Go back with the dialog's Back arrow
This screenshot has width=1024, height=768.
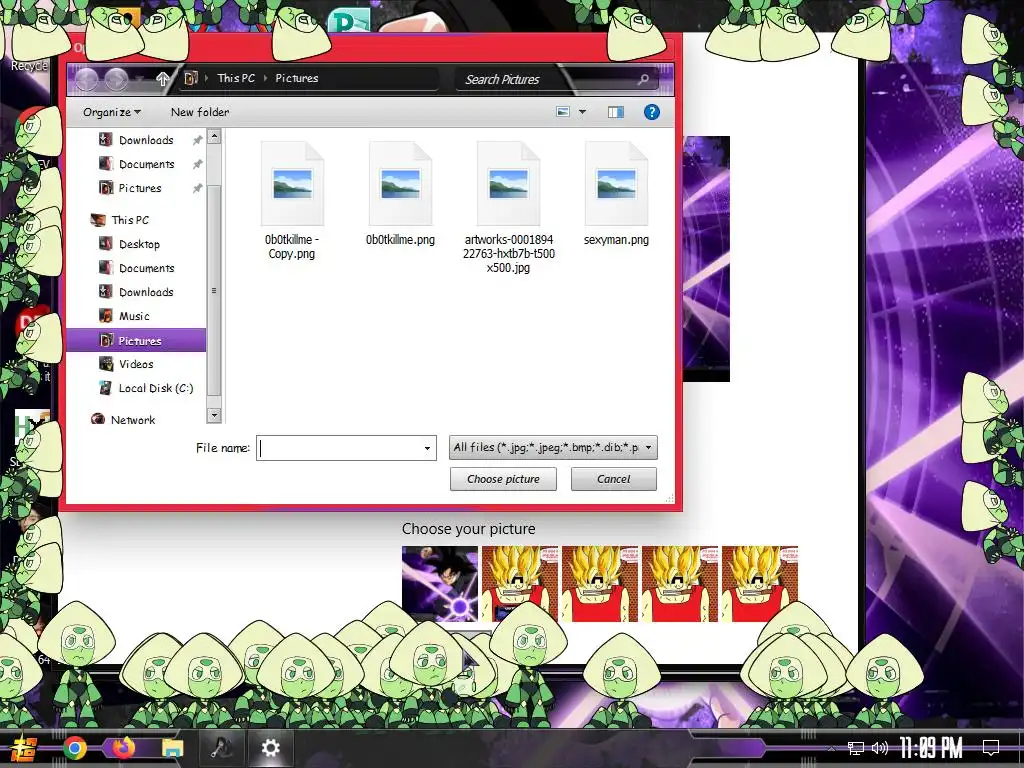[86, 80]
